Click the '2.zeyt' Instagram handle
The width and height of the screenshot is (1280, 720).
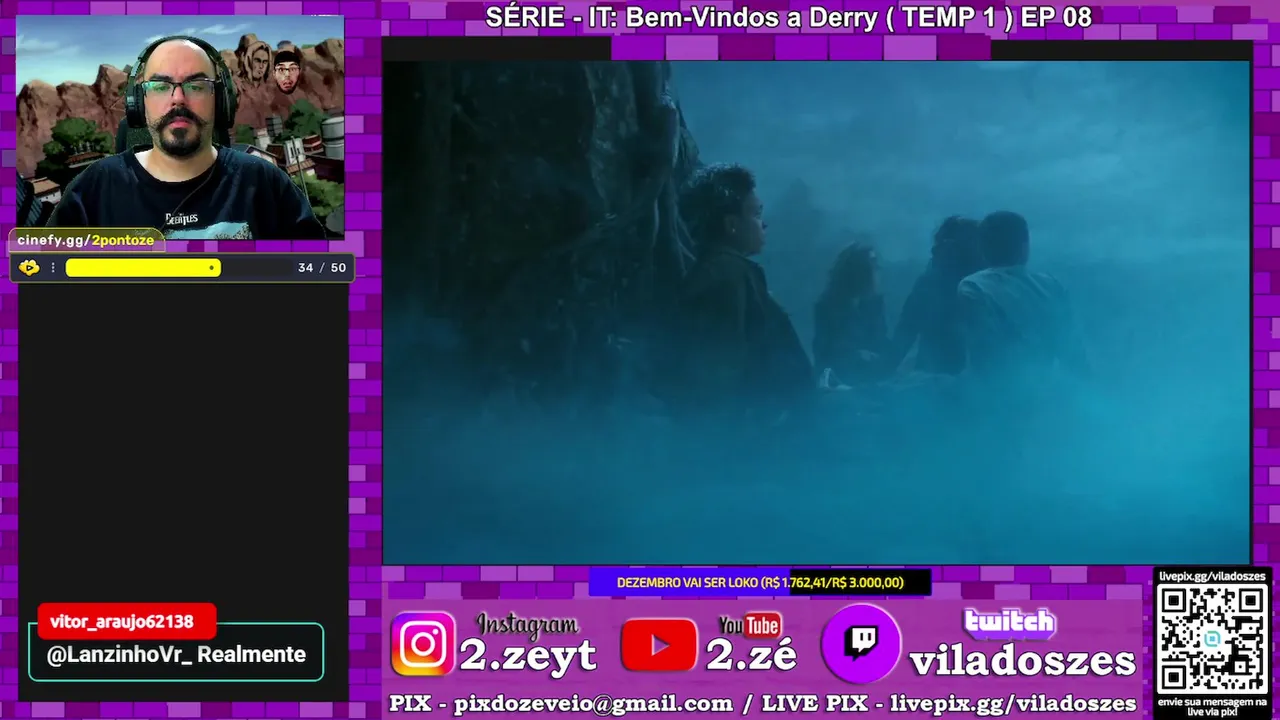pyautogui.click(x=528, y=656)
